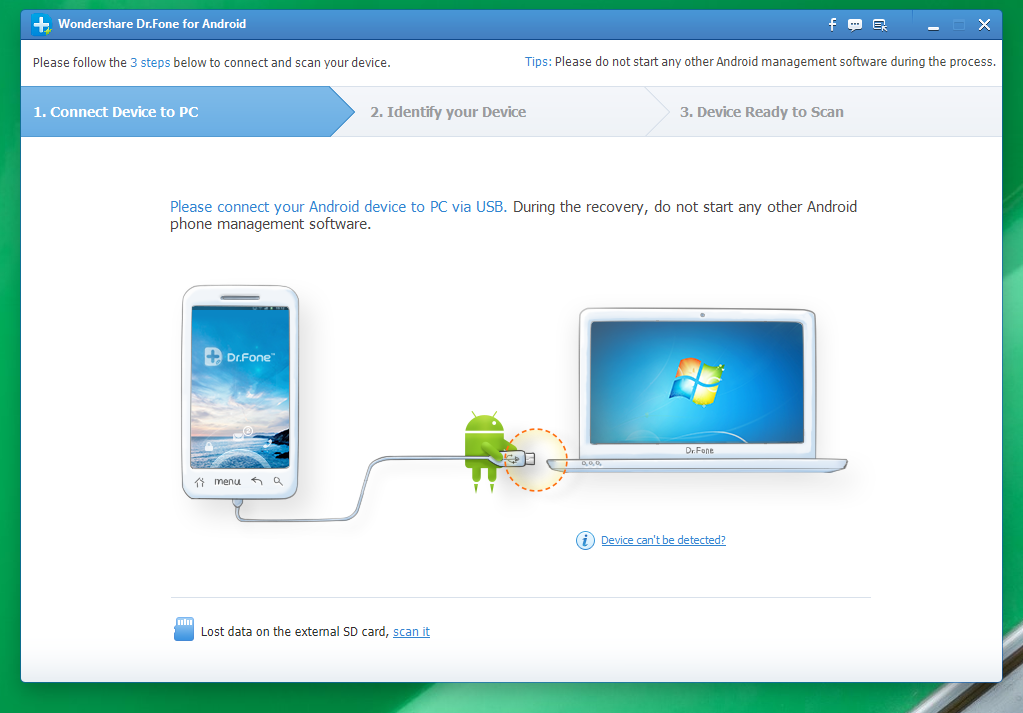Open the Facebook icon in title bar
The height and width of the screenshot is (713, 1023).
pyautogui.click(x=832, y=25)
